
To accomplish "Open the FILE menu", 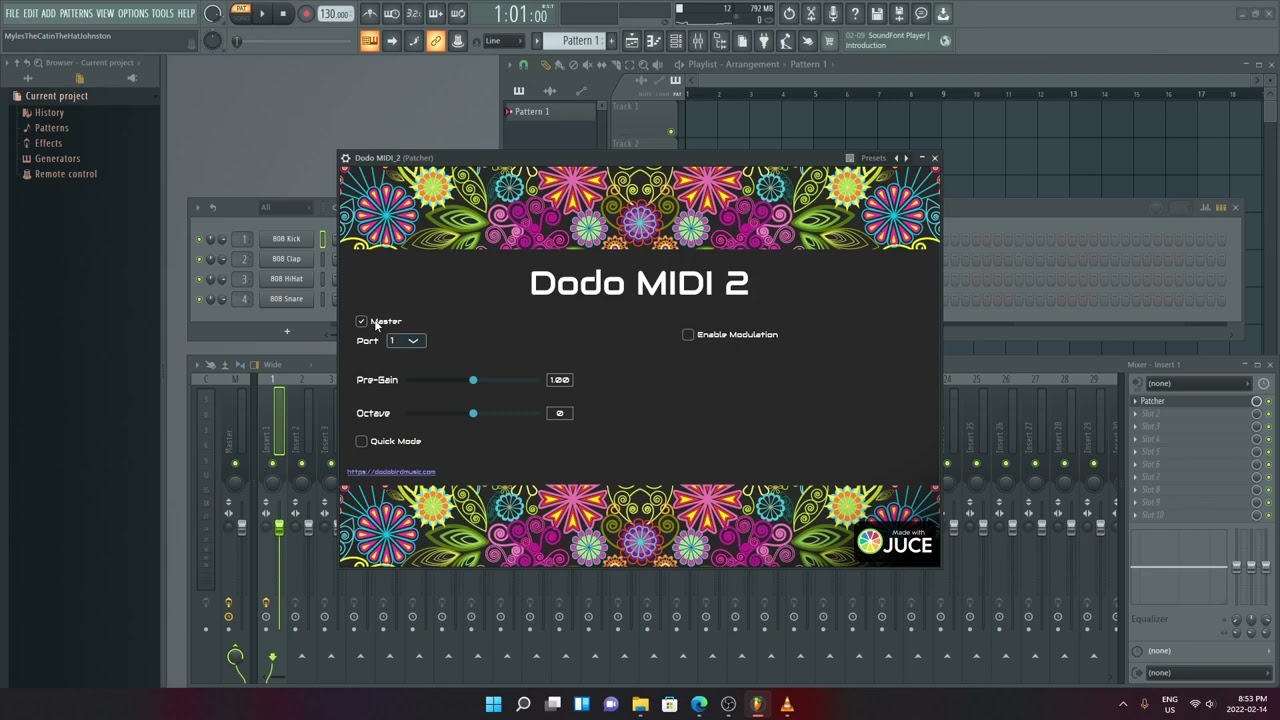I will point(13,14).
